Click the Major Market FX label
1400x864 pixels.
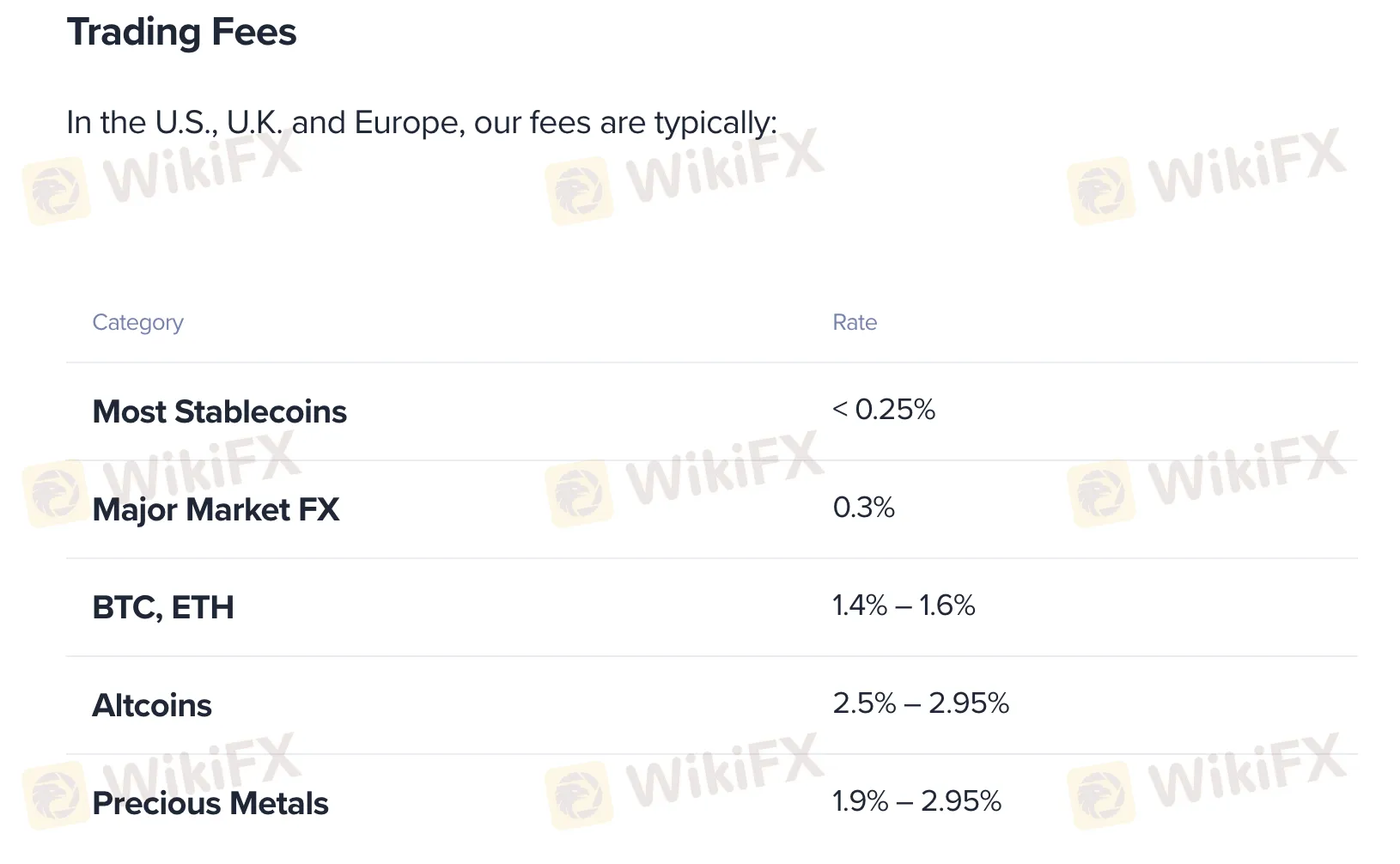pyautogui.click(x=216, y=509)
